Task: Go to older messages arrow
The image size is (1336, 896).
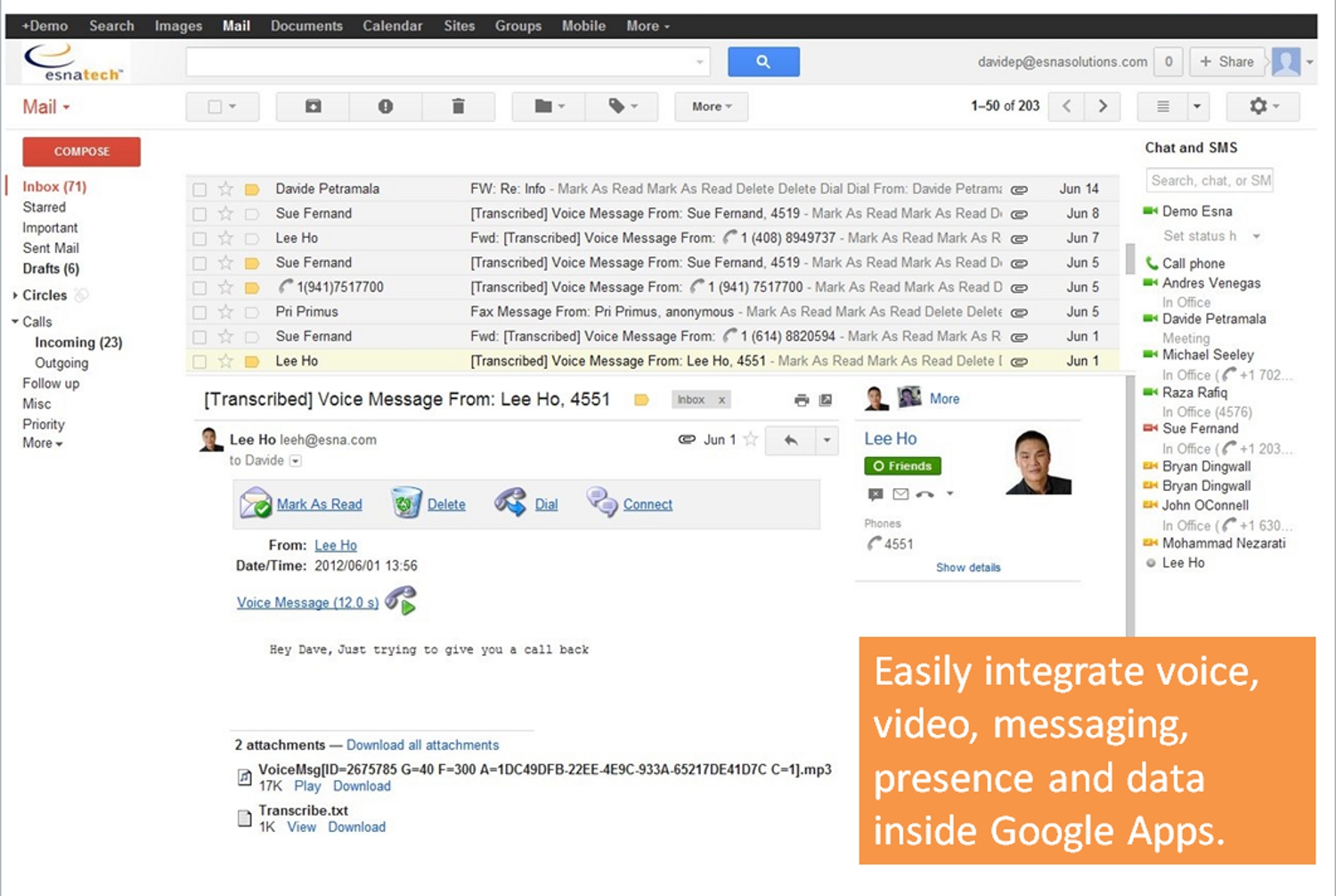Action: (1103, 106)
